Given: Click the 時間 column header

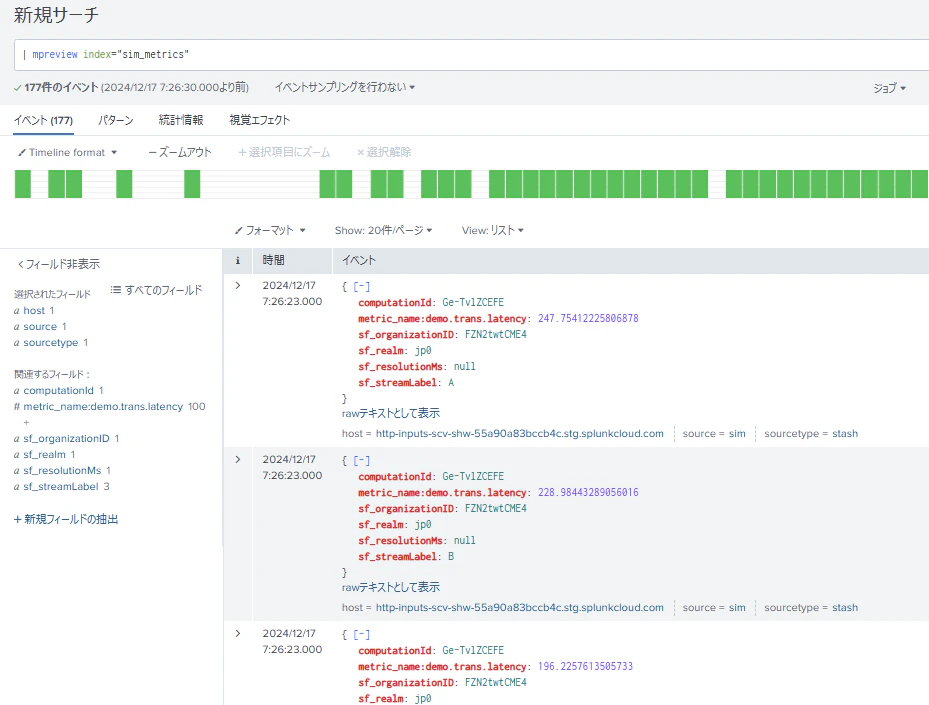Looking at the screenshot, I should 273,260.
